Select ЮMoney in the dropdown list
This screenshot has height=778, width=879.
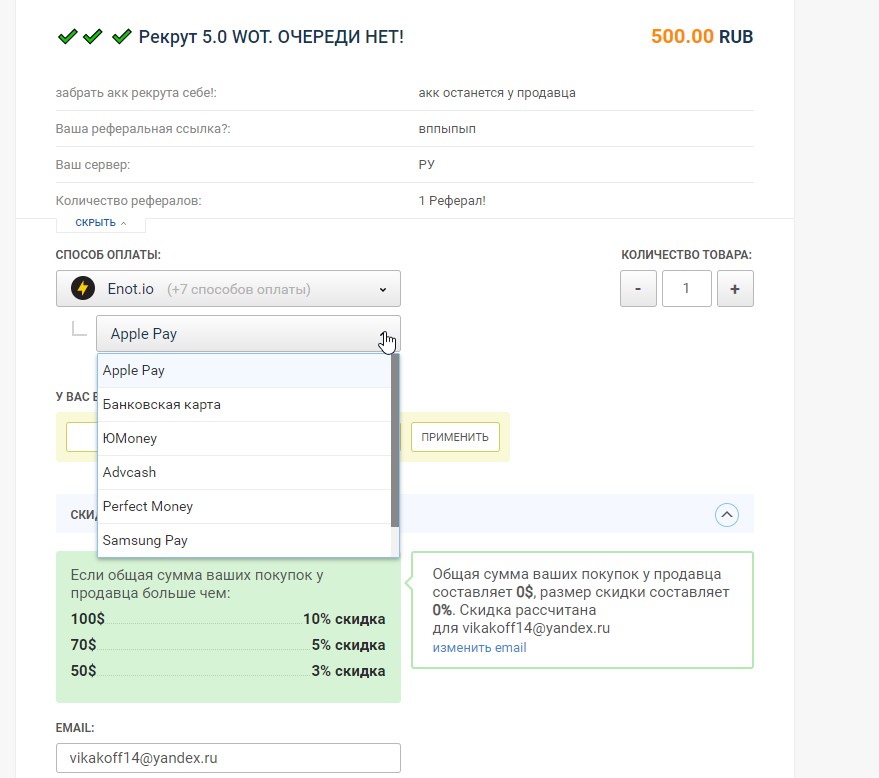coord(130,438)
